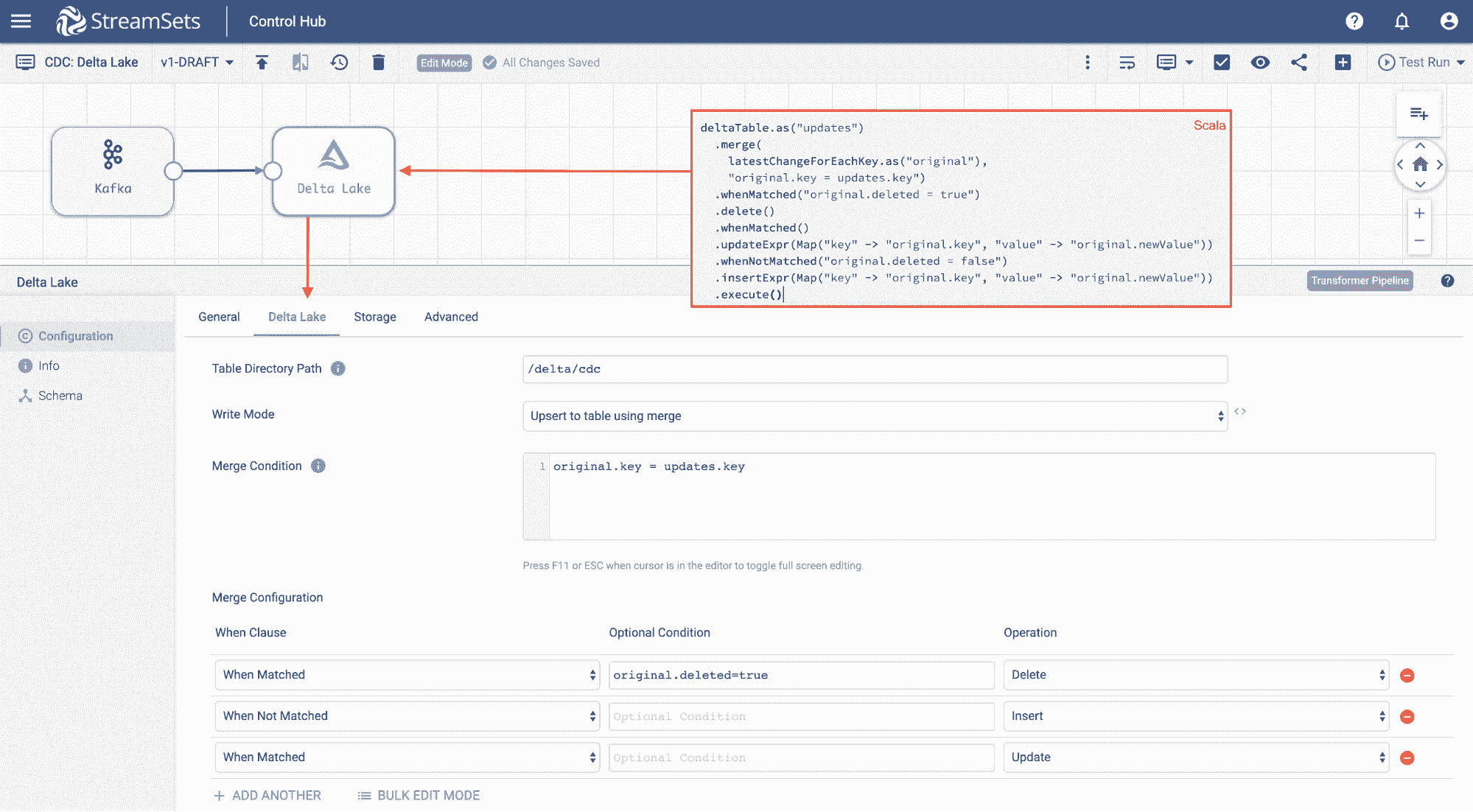Click the publish pipeline upload icon
The image size is (1473, 812).
tap(262, 63)
